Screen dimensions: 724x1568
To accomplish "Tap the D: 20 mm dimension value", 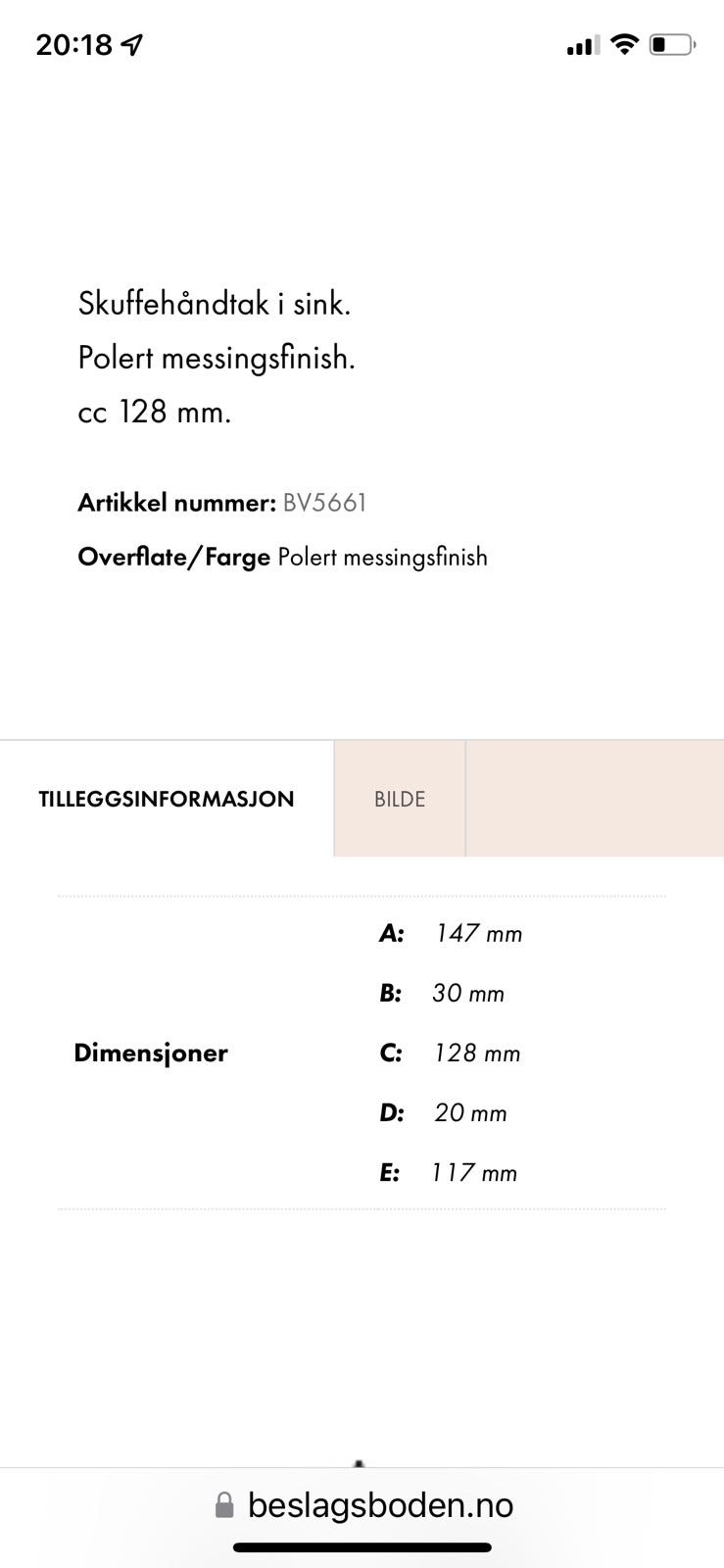I will [470, 1112].
